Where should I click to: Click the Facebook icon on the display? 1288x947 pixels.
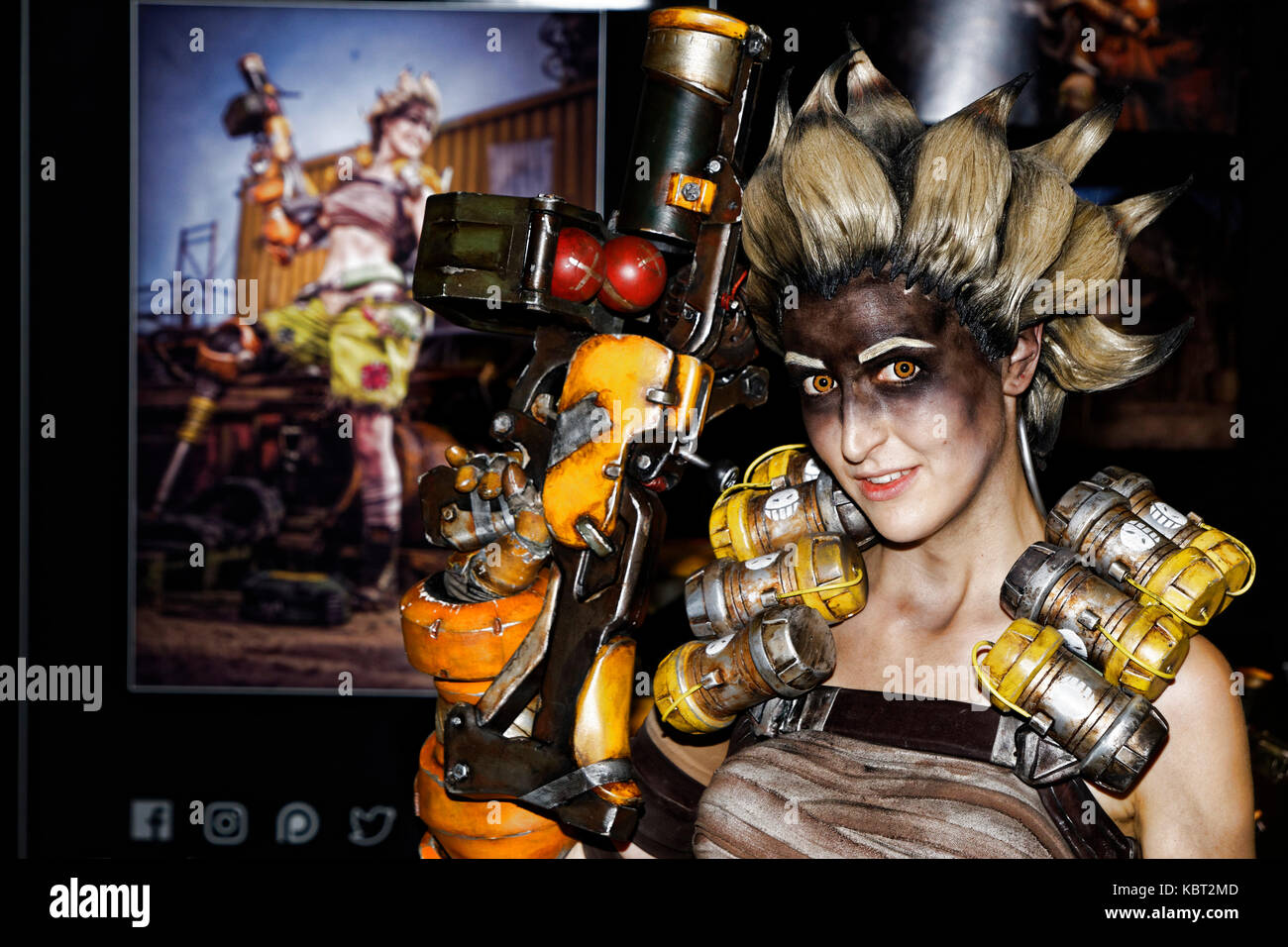click(152, 821)
